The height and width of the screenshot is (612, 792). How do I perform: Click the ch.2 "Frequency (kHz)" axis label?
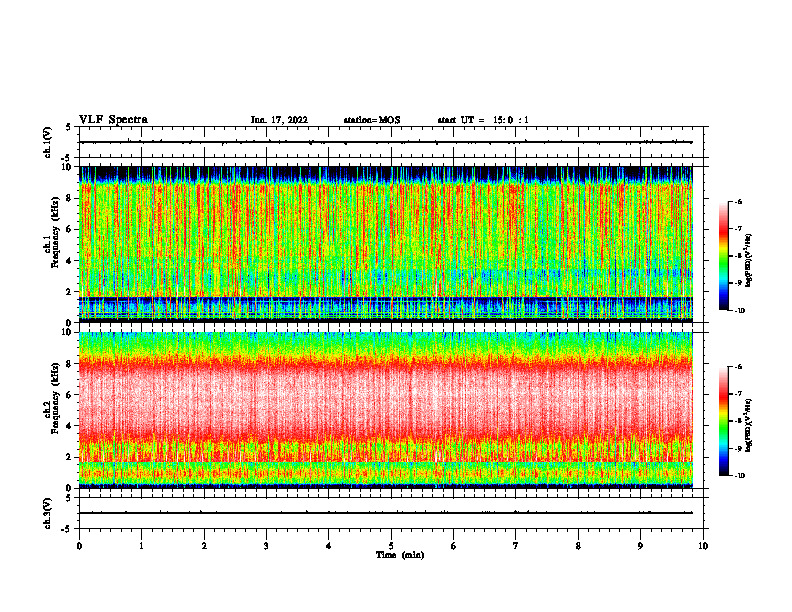[55, 398]
